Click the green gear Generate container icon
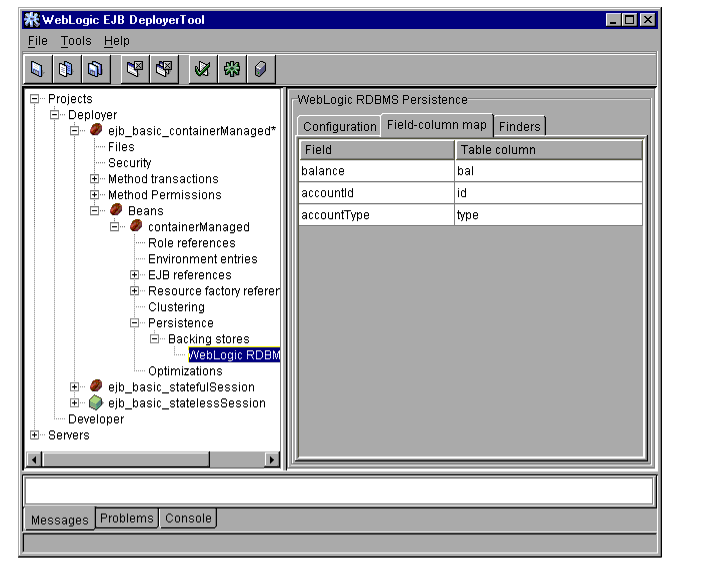 (232, 69)
